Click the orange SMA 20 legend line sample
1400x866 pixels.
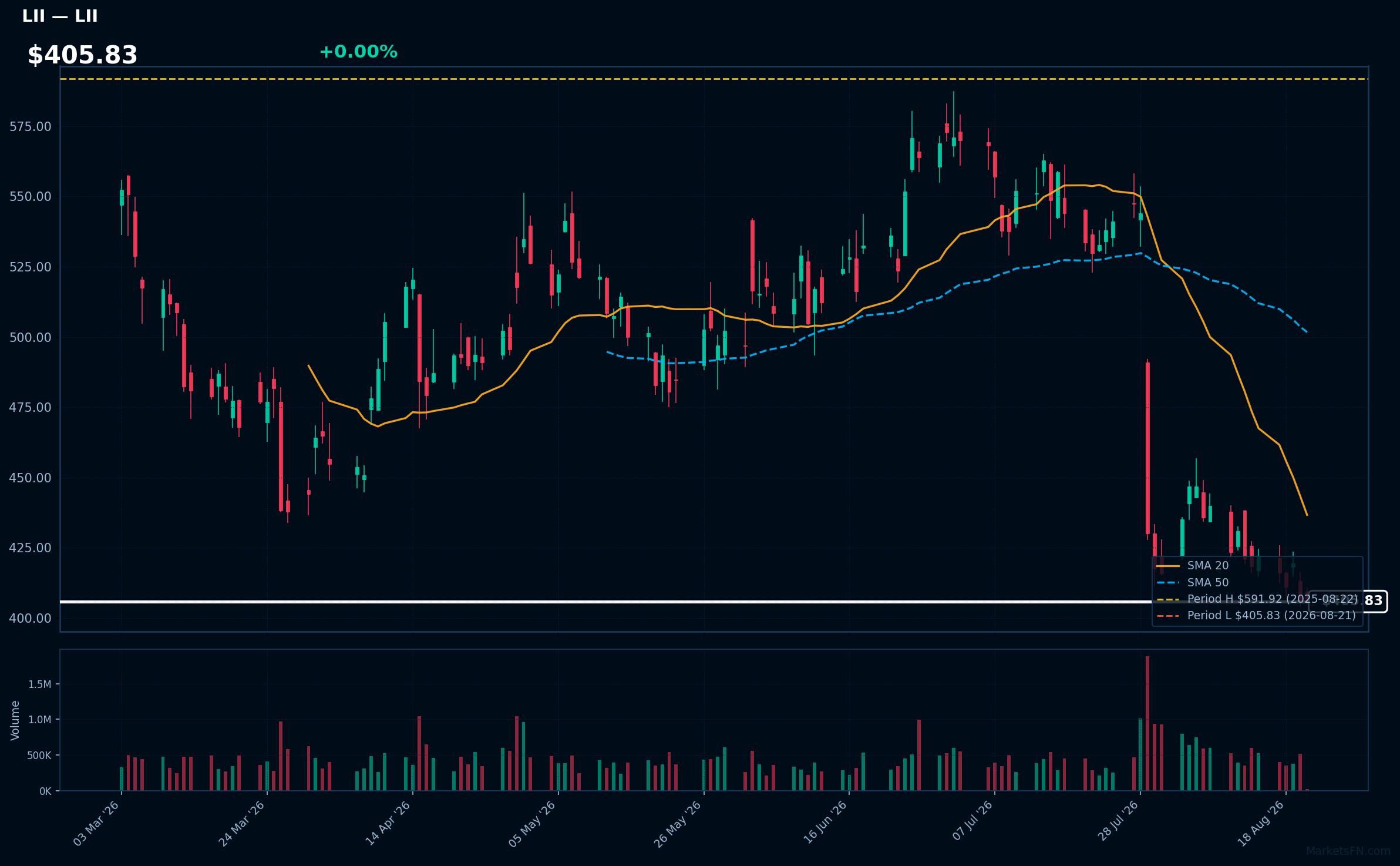pos(1168,566)
